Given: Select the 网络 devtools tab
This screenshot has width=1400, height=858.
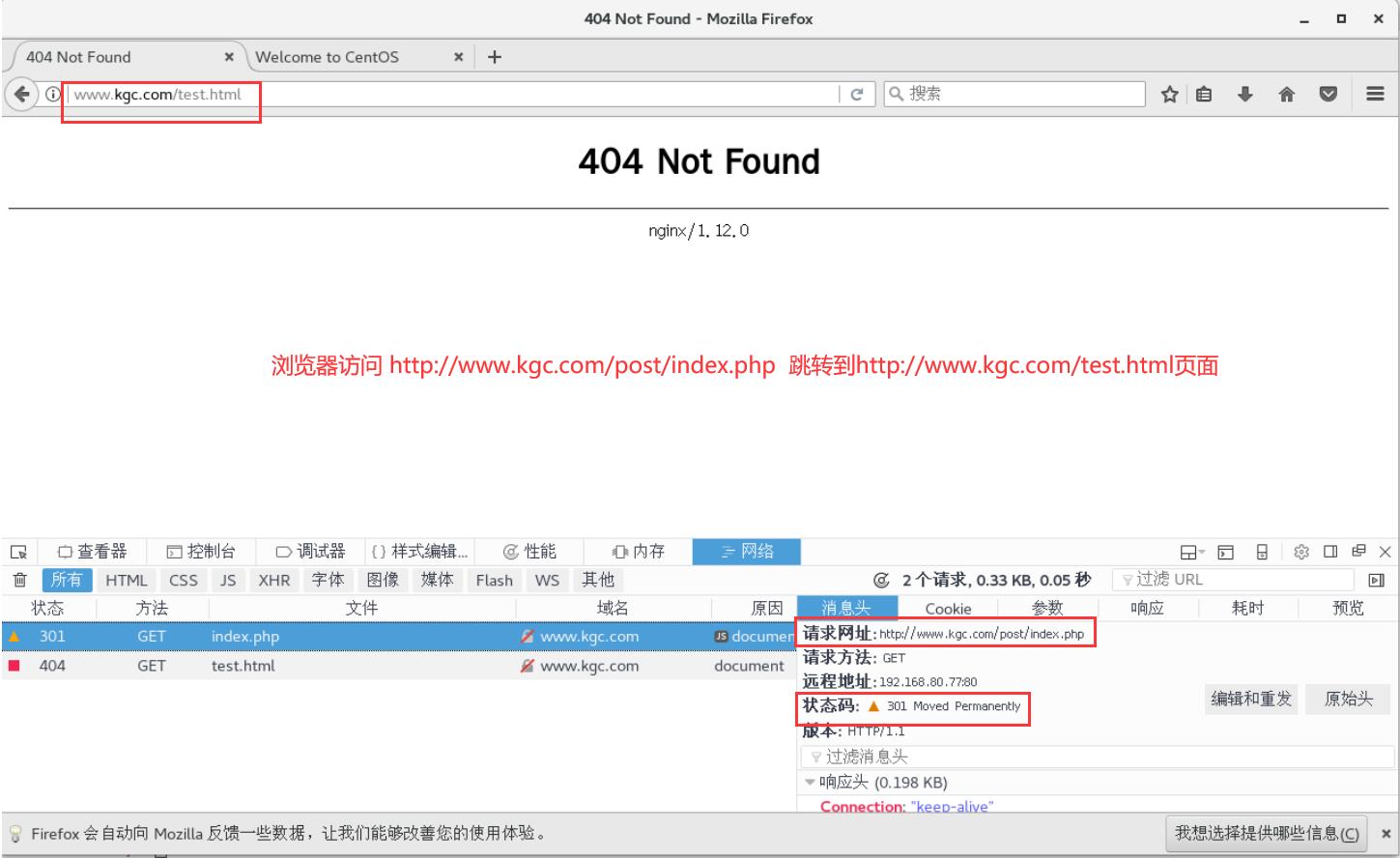Looking at the screenshot, I should point(747,552).
